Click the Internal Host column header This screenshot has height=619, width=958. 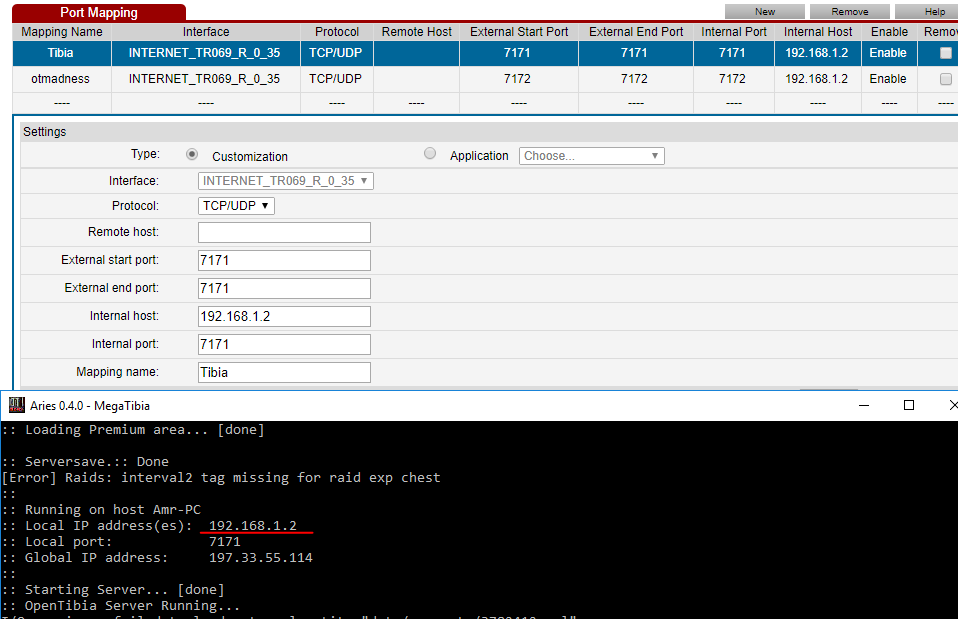[x=818, y=32]
